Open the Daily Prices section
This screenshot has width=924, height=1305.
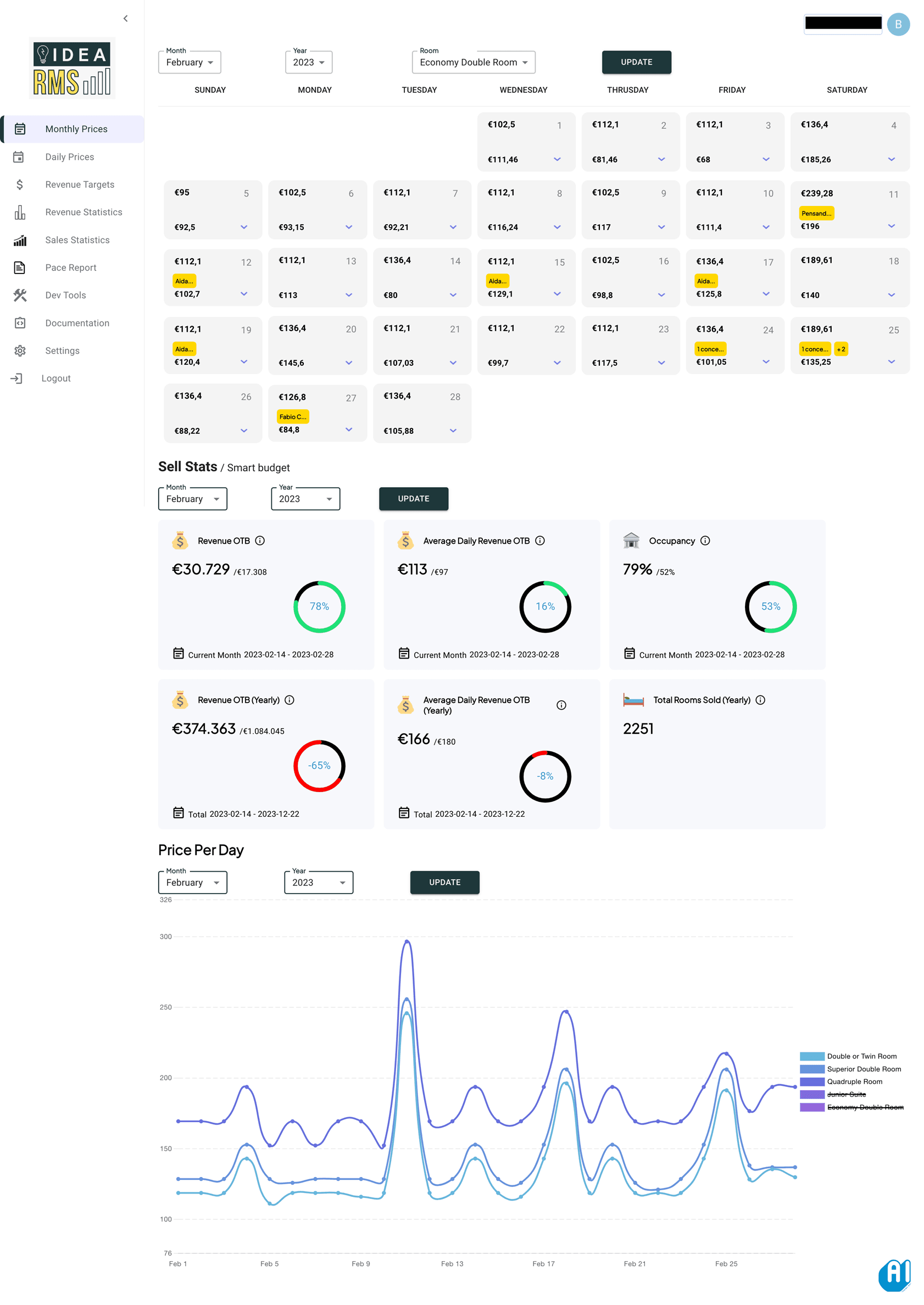tap(69, 157)
